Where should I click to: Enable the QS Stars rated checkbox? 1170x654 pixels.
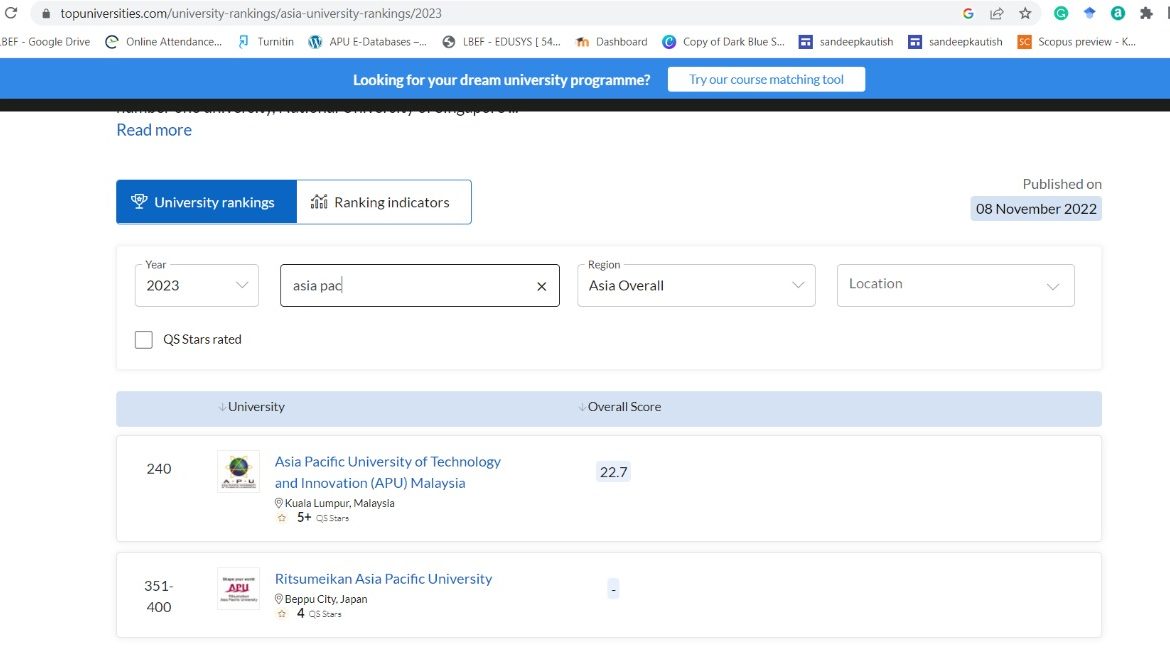[143, 339]
